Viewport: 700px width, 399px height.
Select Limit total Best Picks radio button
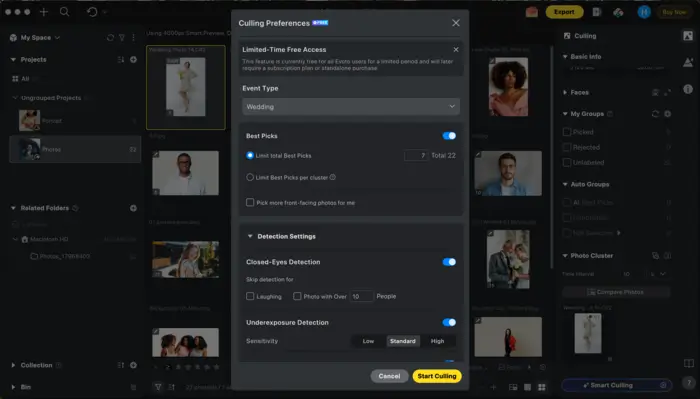[250, 155]
